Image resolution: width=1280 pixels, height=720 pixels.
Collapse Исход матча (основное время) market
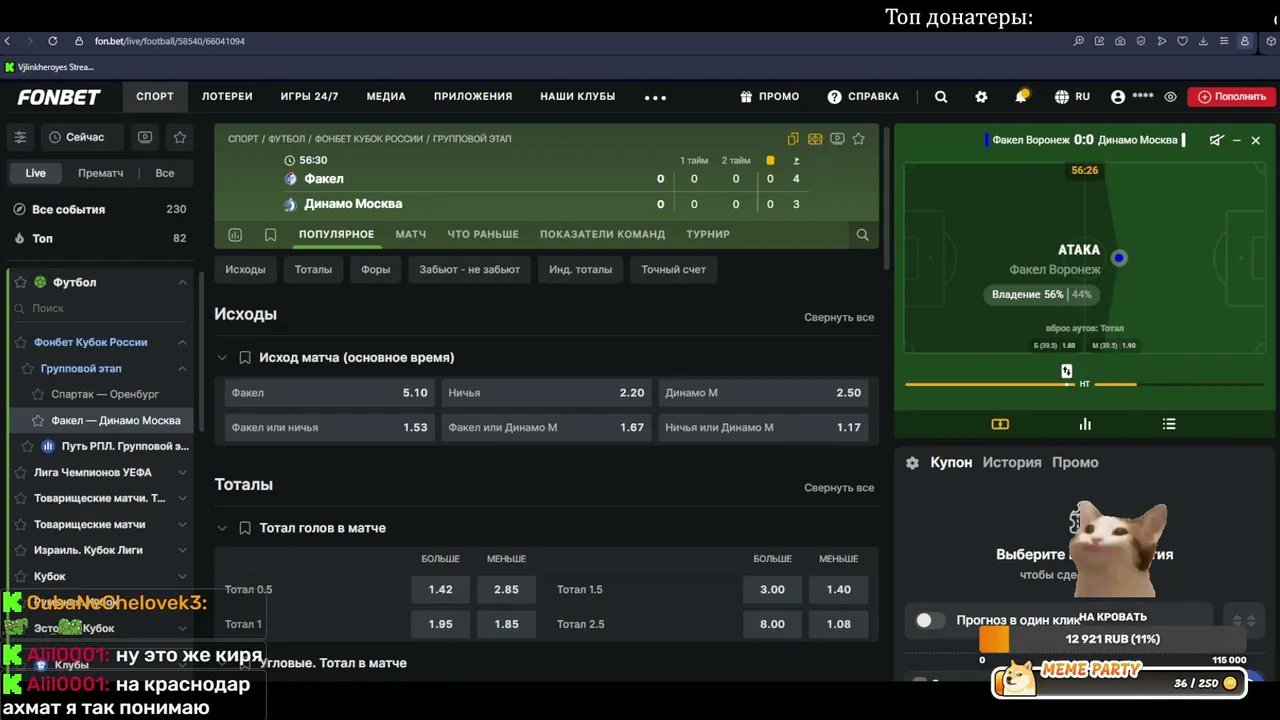222,357
